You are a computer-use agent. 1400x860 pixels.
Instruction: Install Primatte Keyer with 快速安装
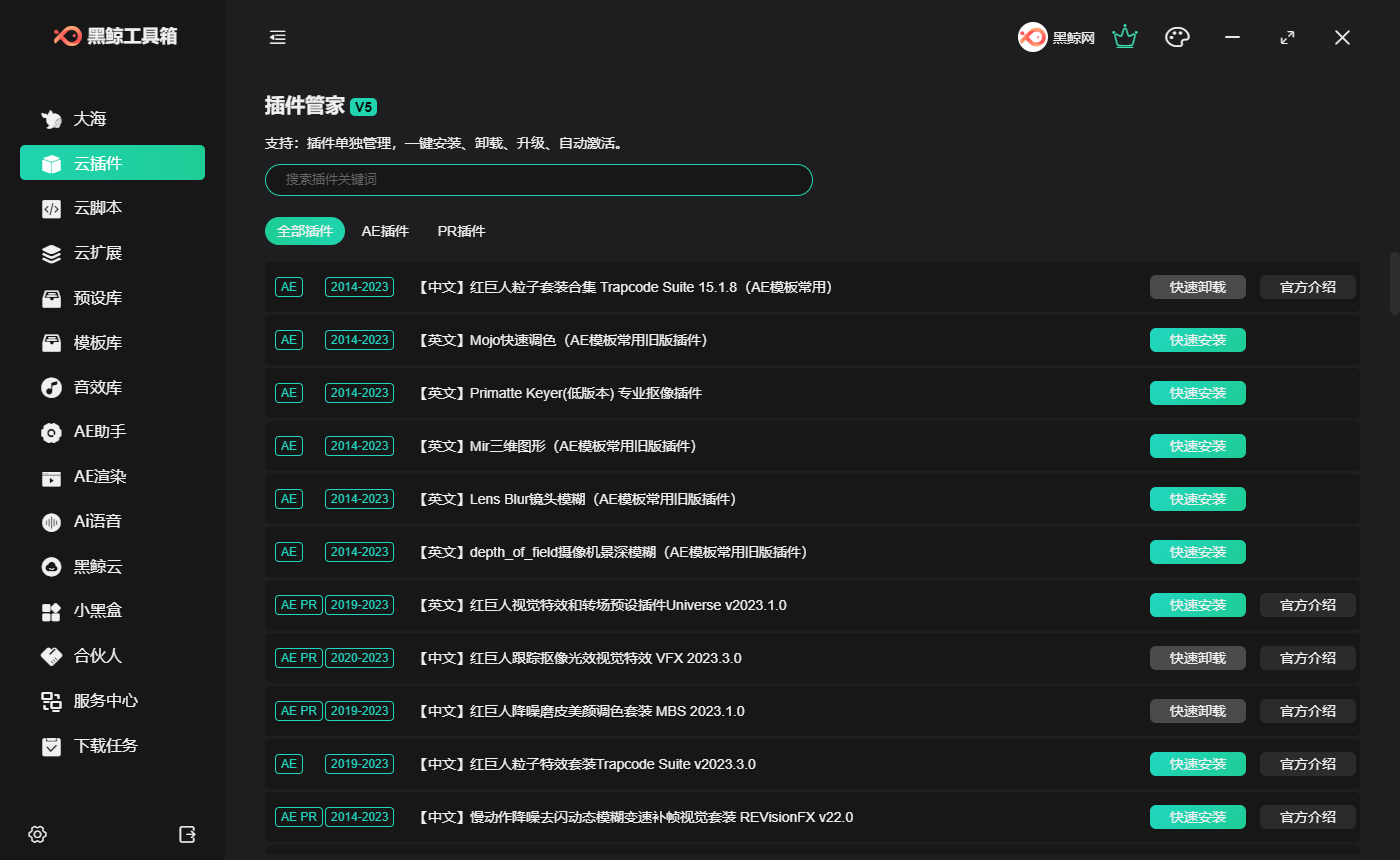click(x=1198, y=393)
